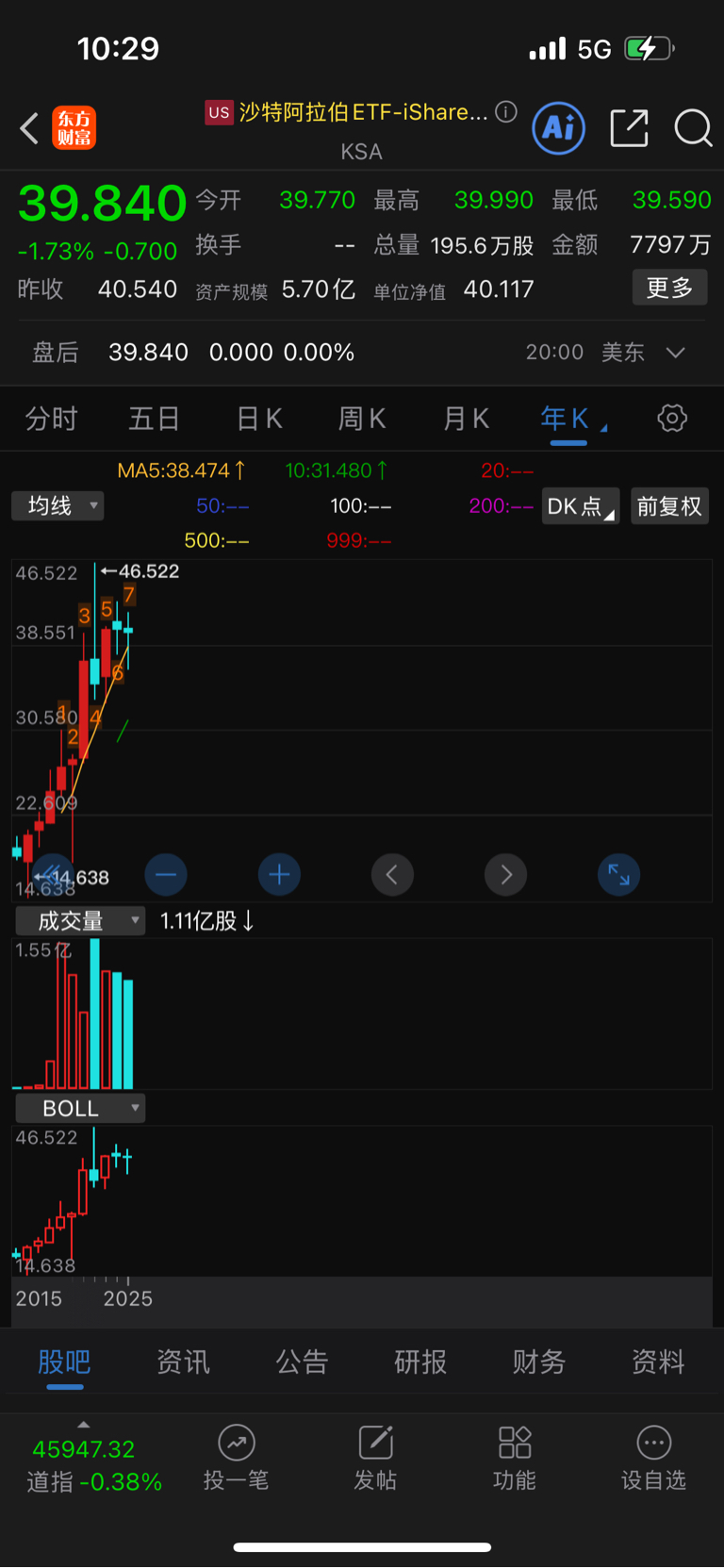This screenshot has width=724, height=1568.
Task: Move chart right with arrow icon
Action: coord(505,875)
